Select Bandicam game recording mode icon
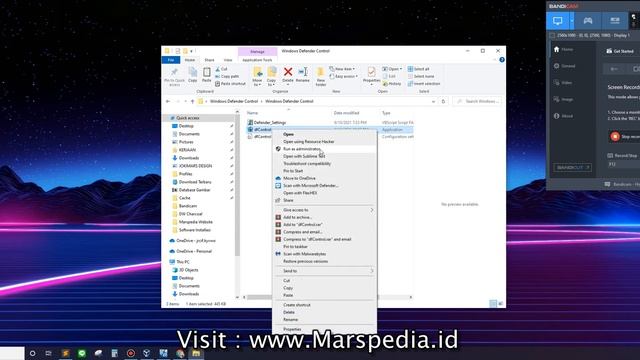The width and height of the screenshot is (640, 360). (588, 20)
